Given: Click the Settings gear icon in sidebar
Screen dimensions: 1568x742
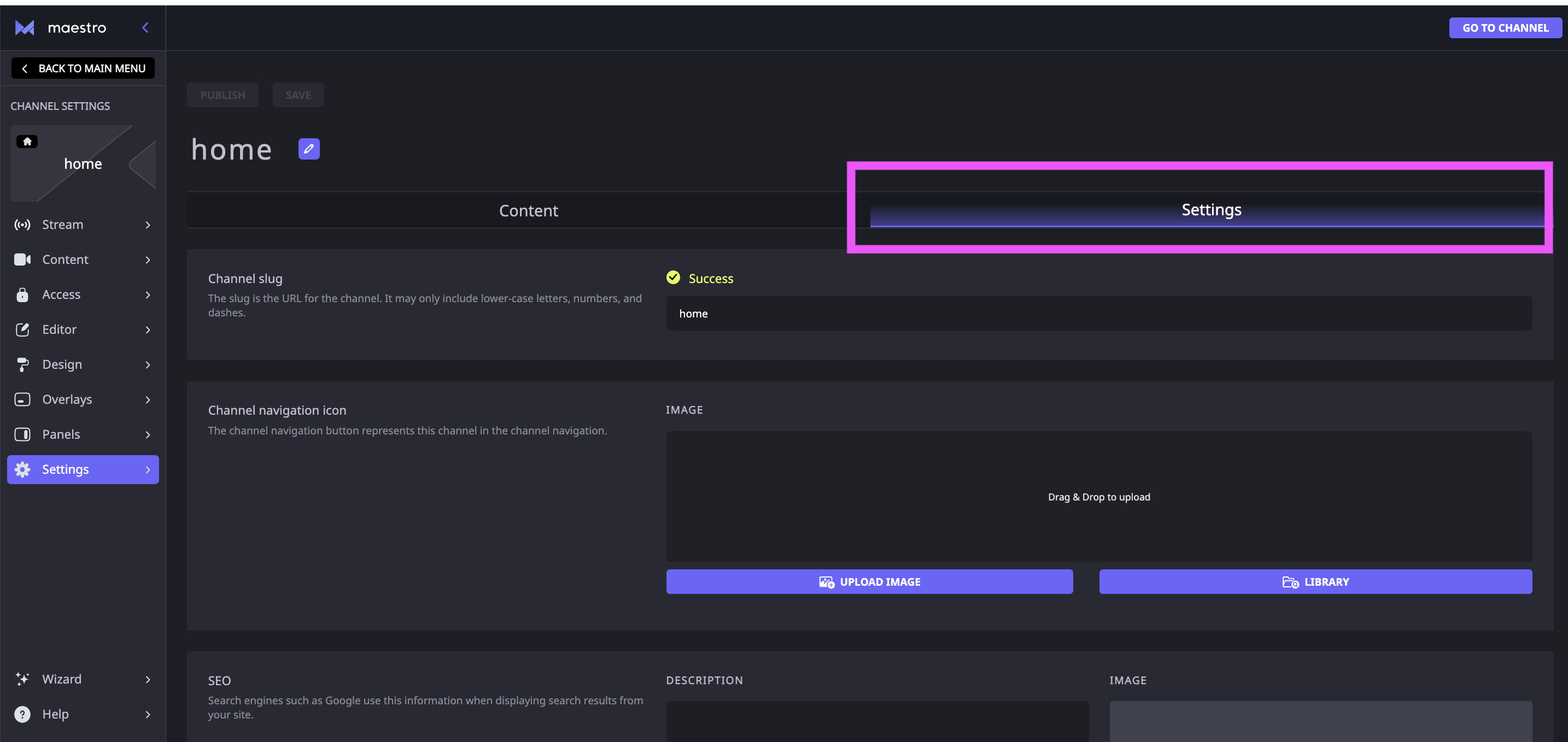Looking at the screenshot, I should (x=22, y=469).
